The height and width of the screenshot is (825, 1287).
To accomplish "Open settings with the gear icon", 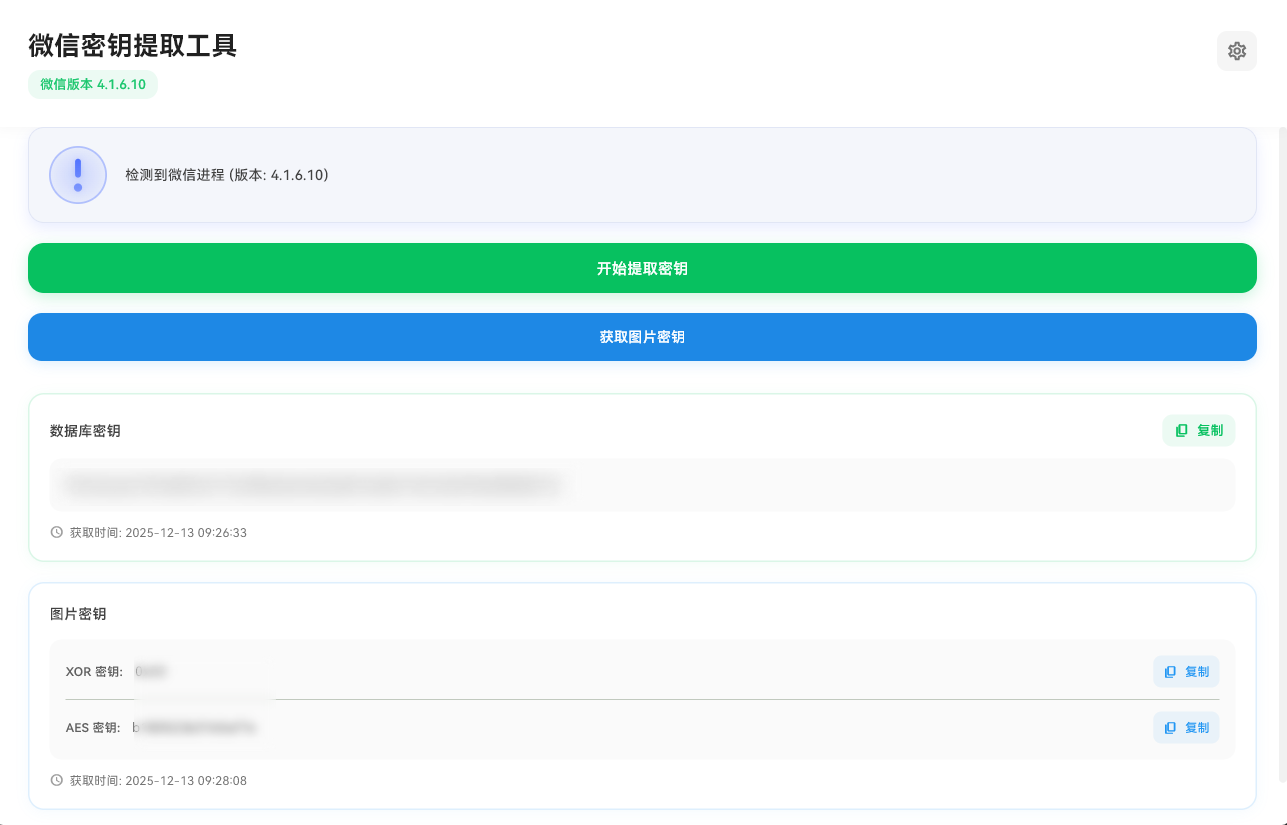I will [1236, 51].
